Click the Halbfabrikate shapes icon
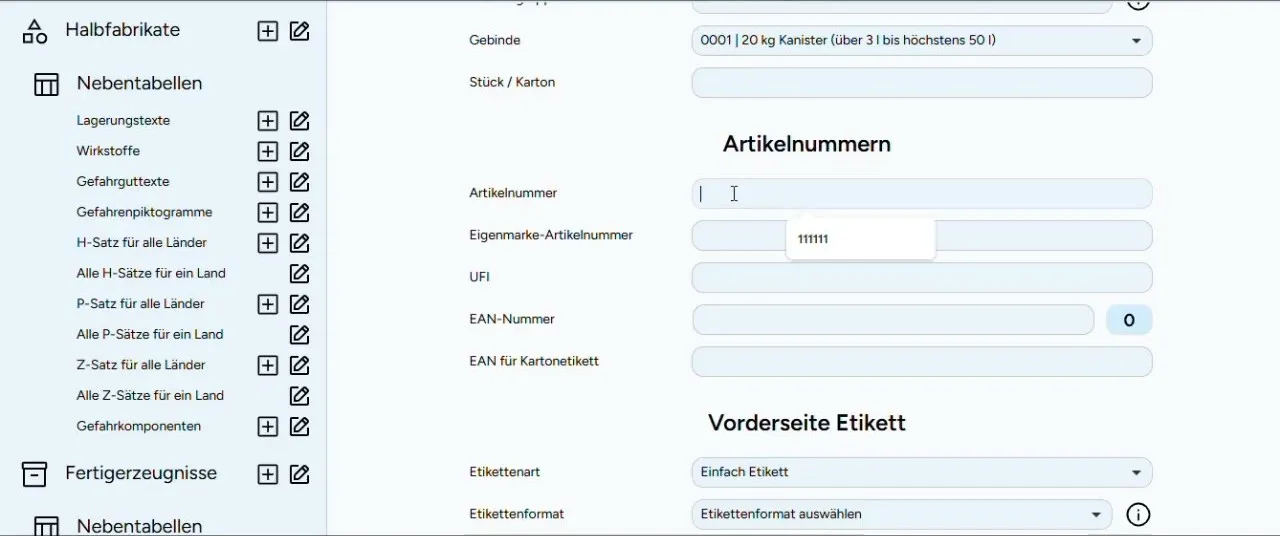Screen dimensions: 1280x536 click(35, 31)
